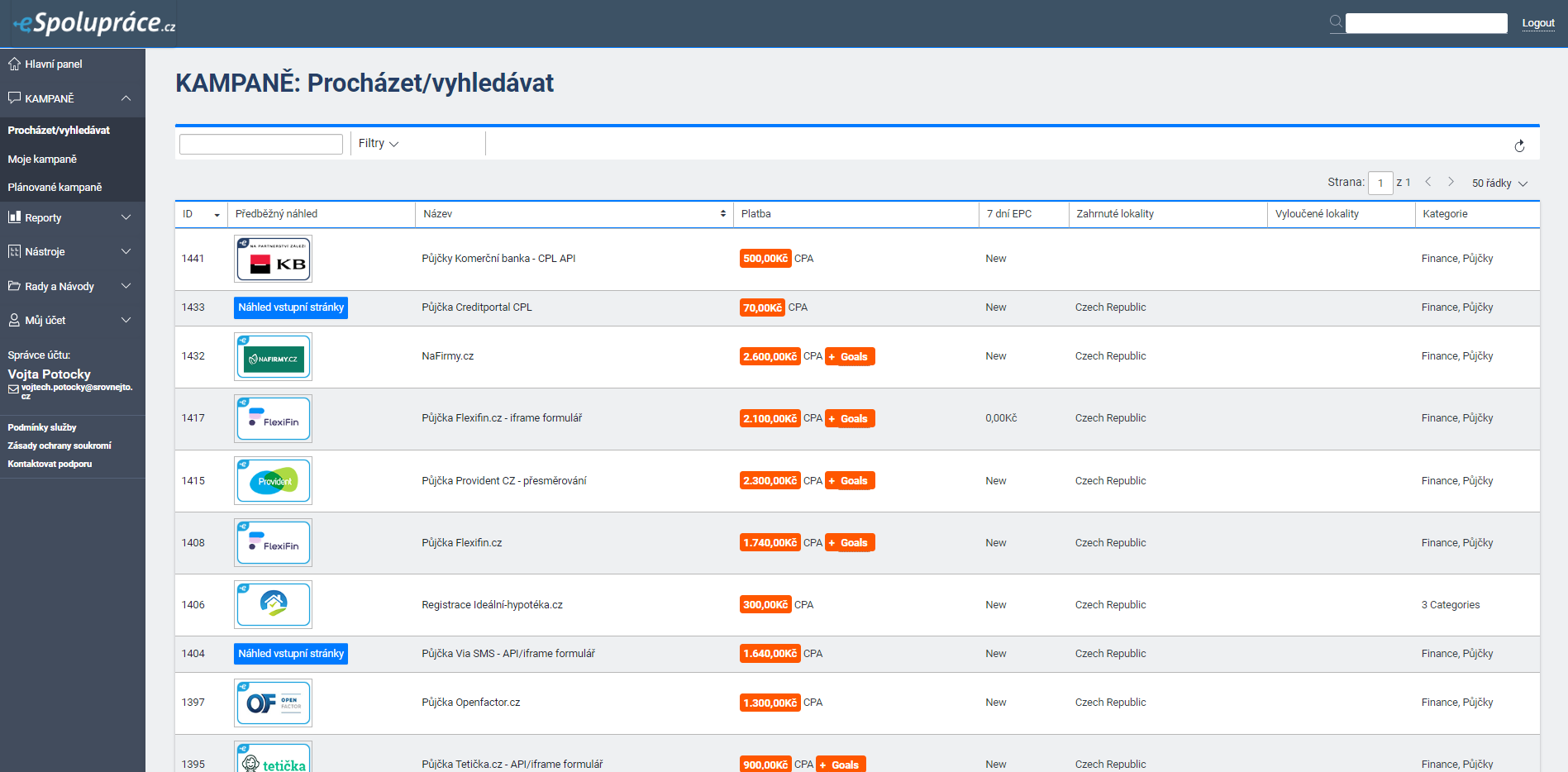Image resolution: width=1568 pixels, height=772 pixels.
Task: Expand the Reporty menu chevron
Action: (x=126, y=217)
